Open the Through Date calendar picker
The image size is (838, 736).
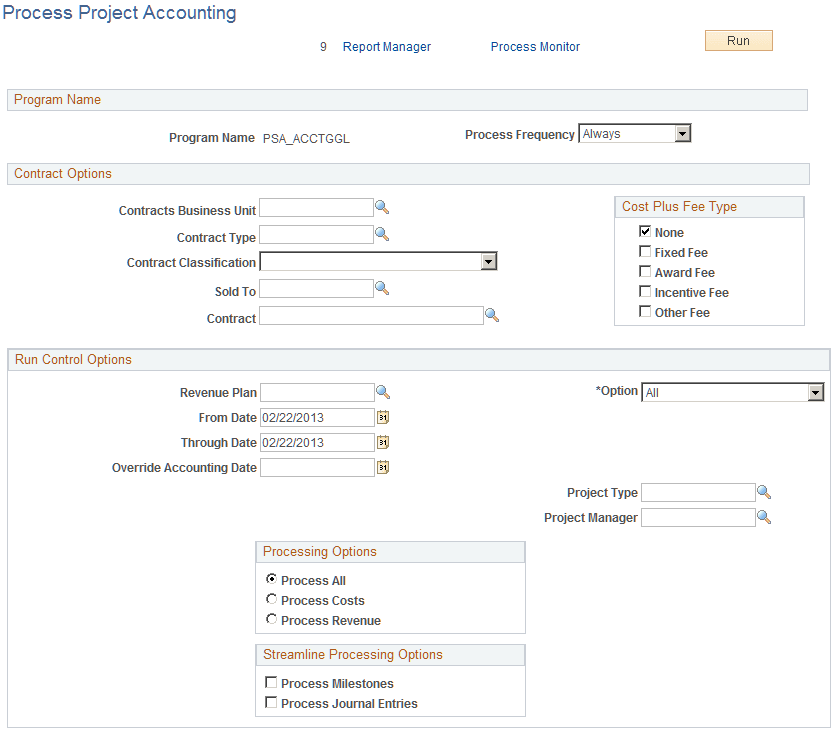pyautogui.click(x=382, y=442)
